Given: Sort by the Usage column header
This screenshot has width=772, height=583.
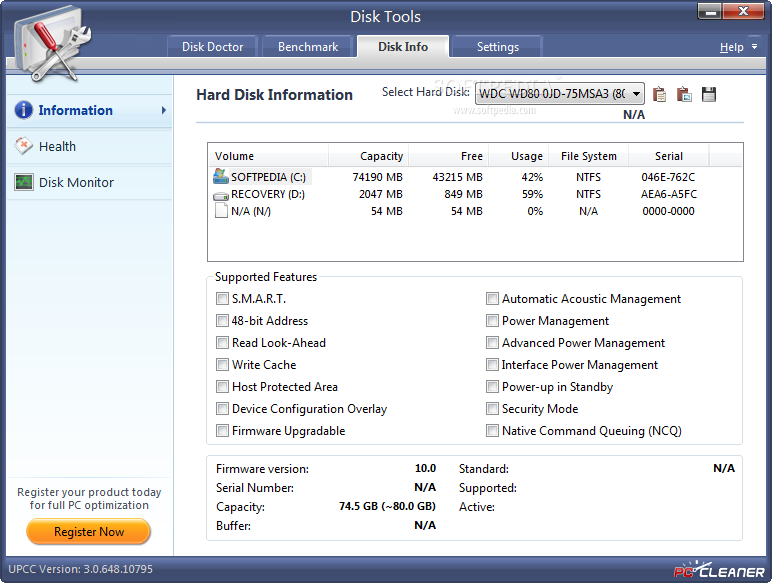Looking at the screenshot, I should coord(518,156).
